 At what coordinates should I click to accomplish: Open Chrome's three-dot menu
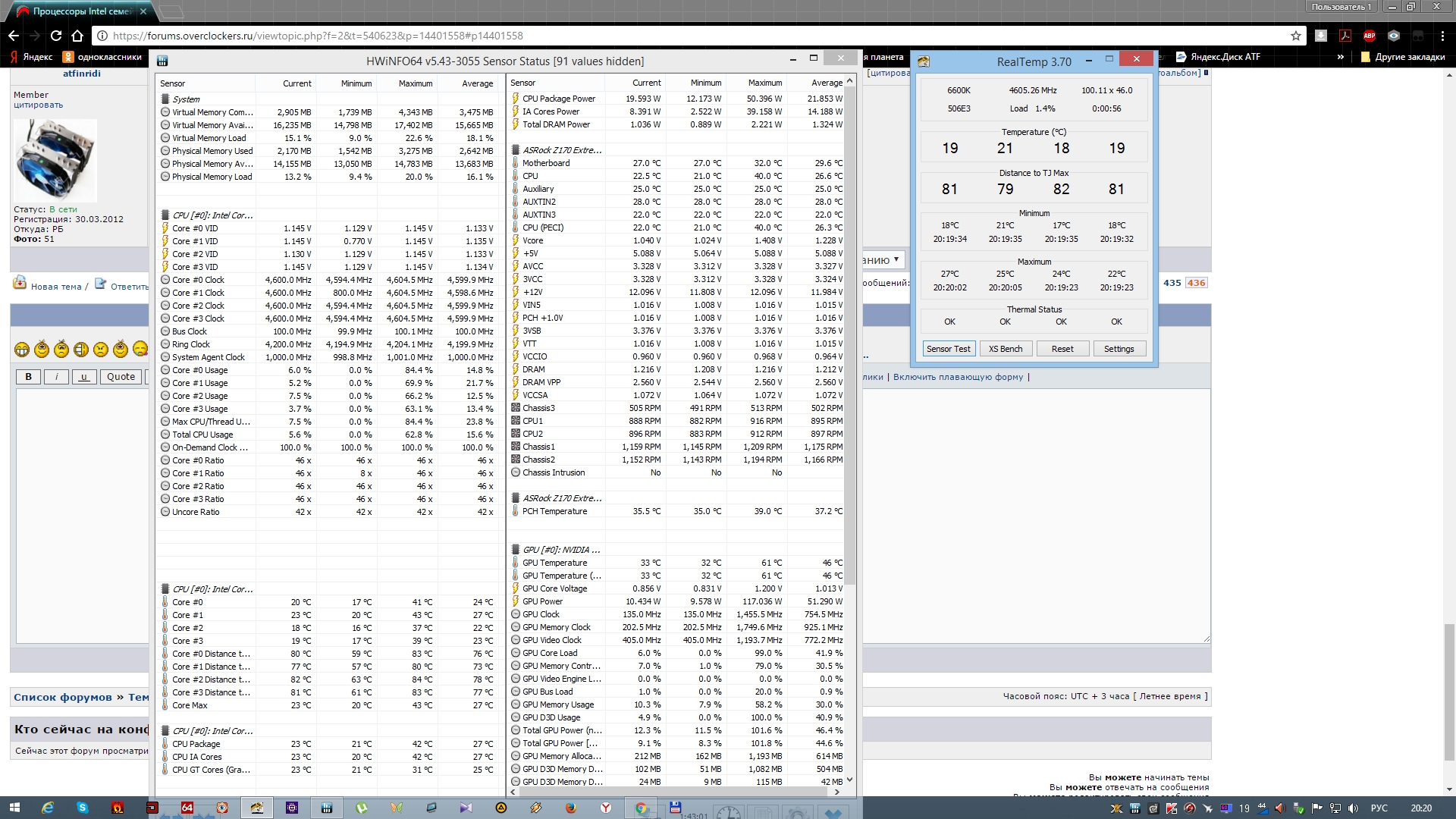[x=1442, y=36]
